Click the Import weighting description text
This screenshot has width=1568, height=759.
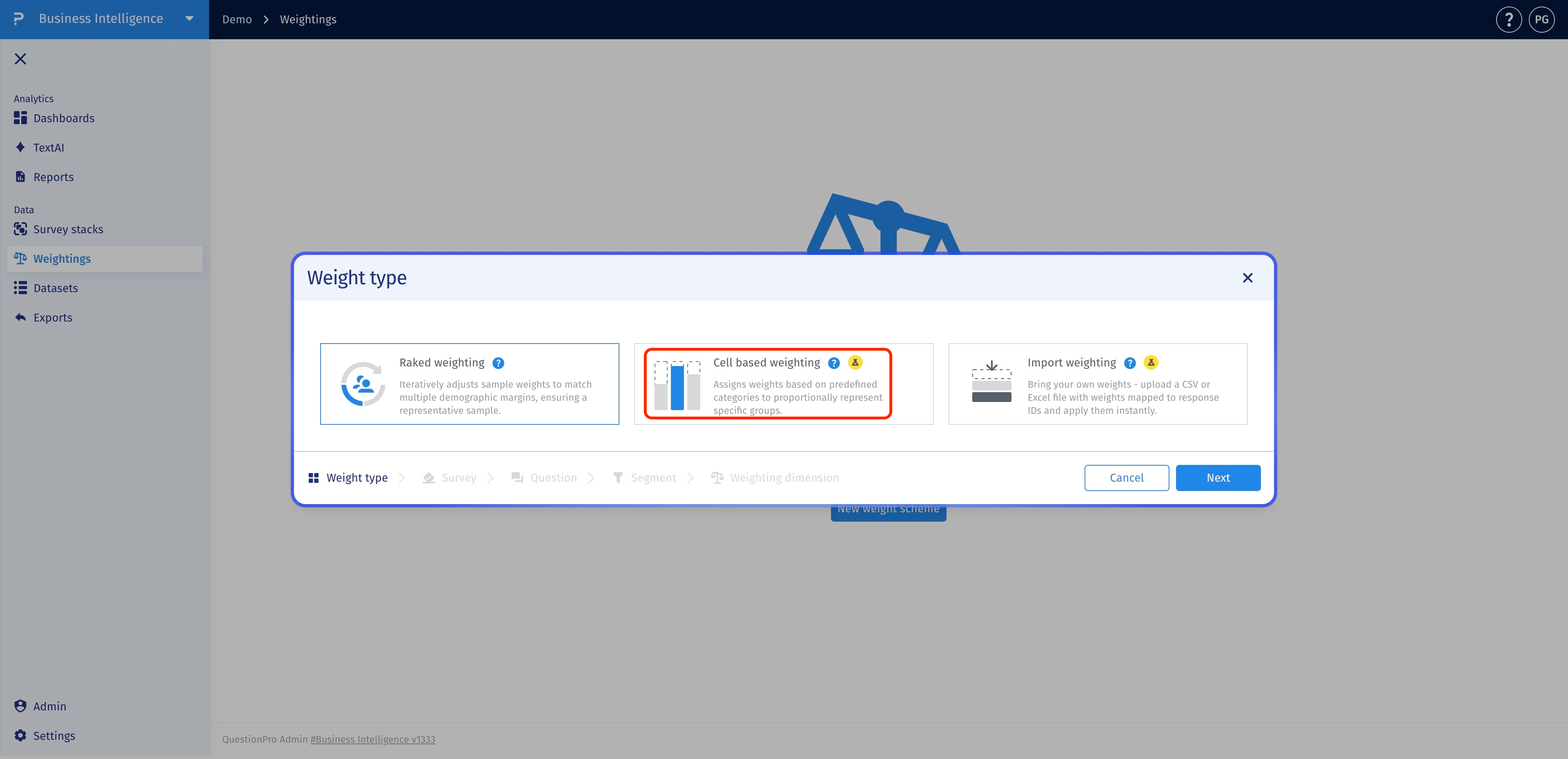pos(1123,397)
